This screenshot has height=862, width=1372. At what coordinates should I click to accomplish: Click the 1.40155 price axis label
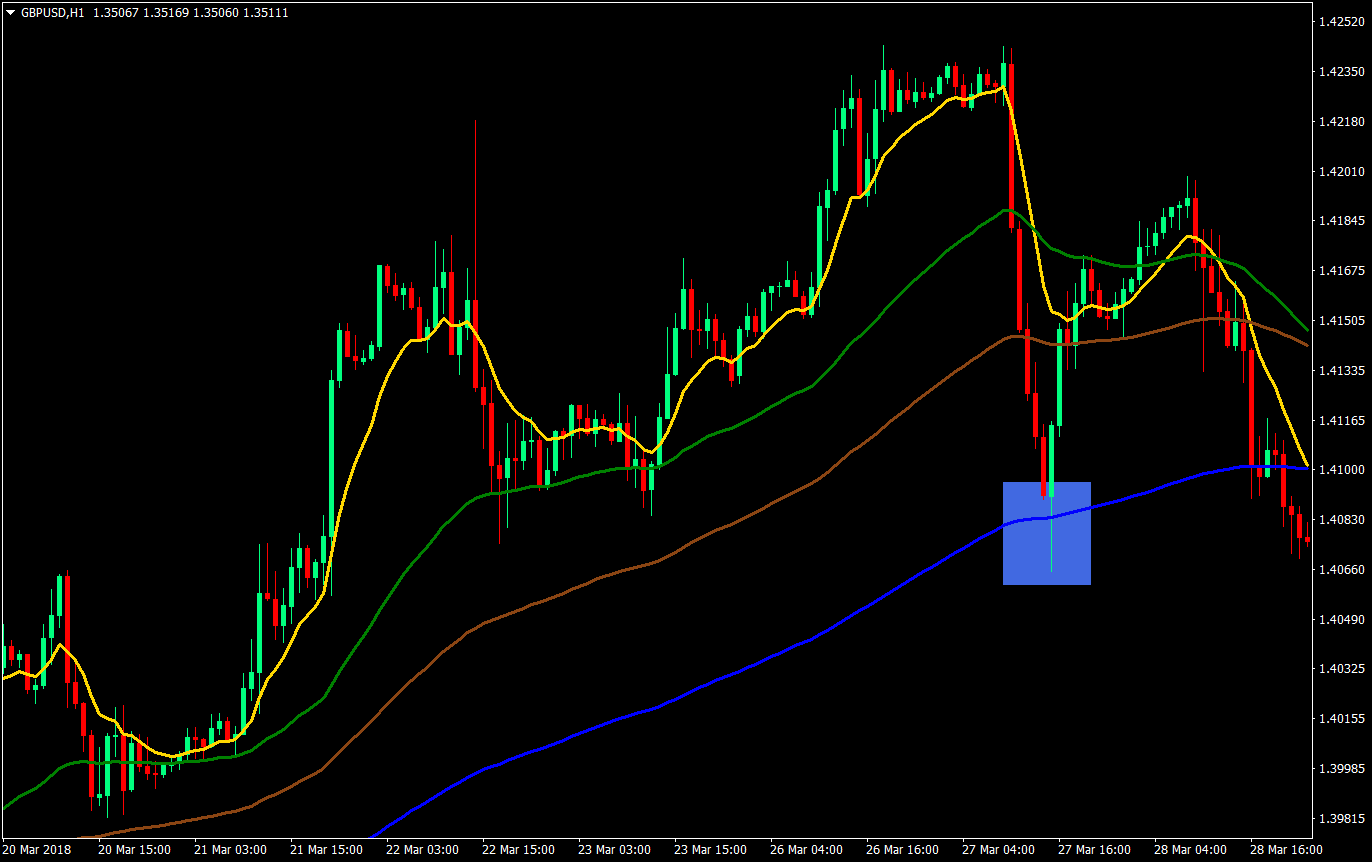click(1342, 718)
